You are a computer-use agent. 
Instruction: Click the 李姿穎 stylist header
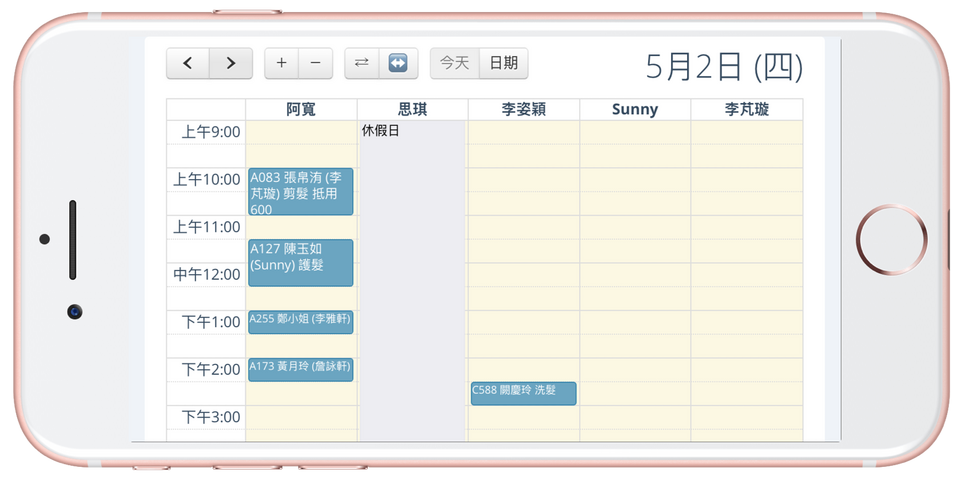pos(523,110)
